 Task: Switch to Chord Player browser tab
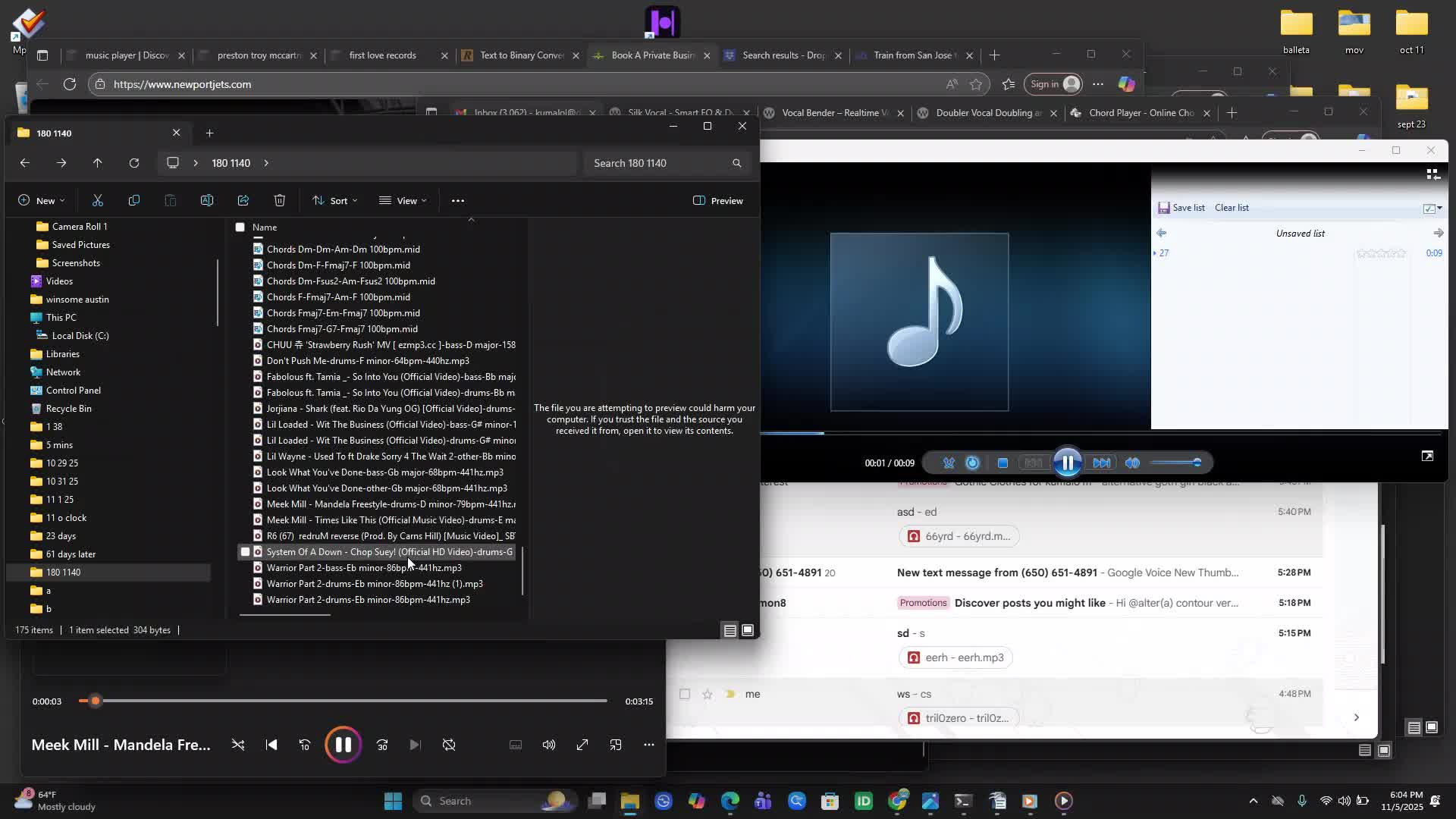click(x=1141, y=113)
